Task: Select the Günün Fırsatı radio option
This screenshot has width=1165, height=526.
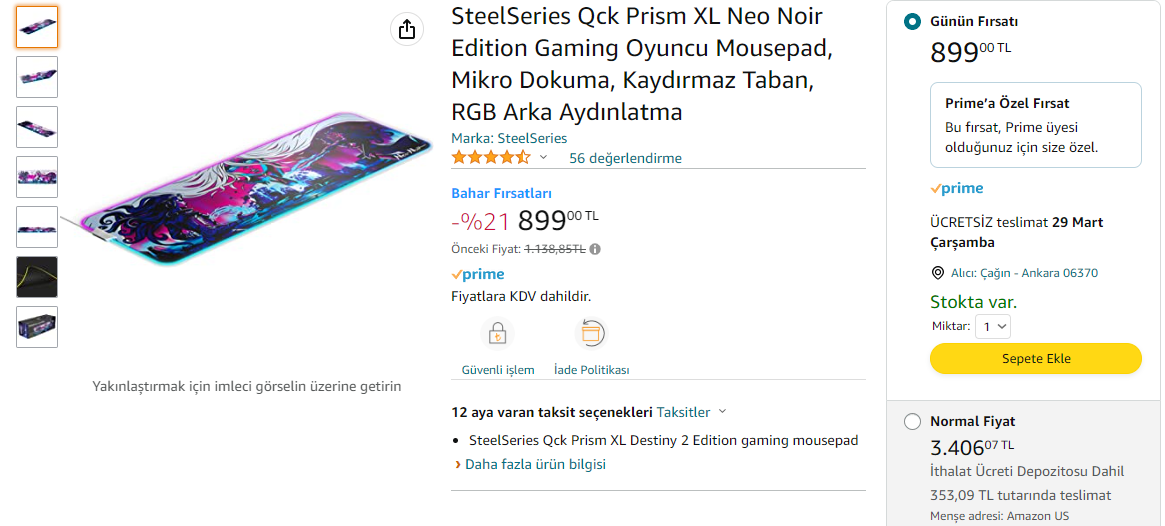Action: tap(912, 22)
